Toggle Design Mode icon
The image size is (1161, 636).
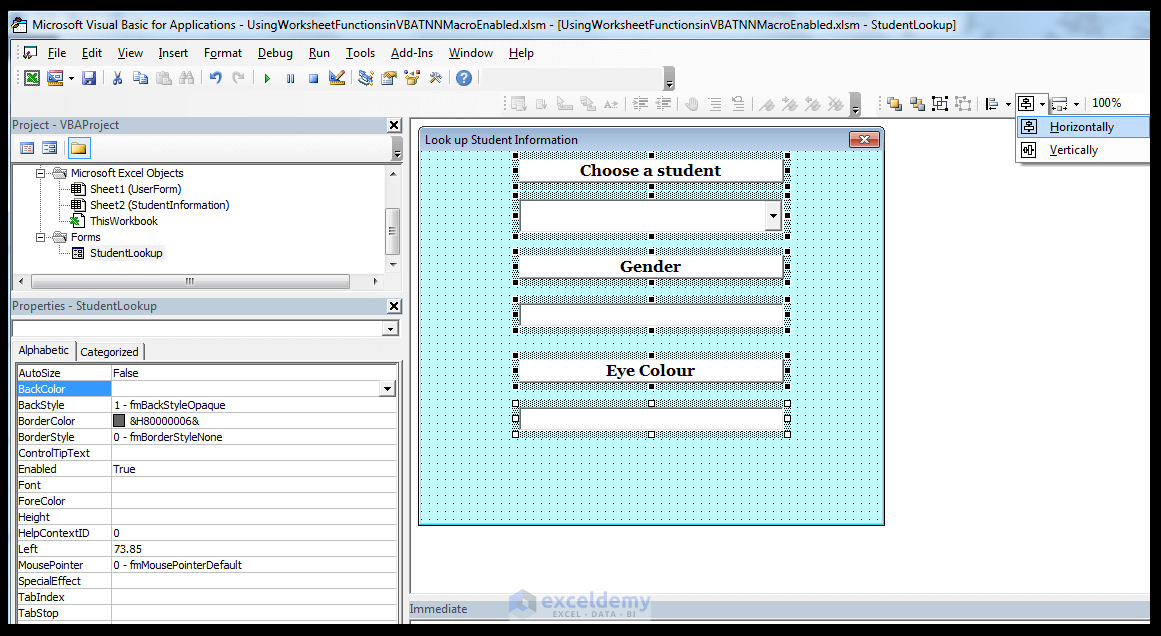coord(337,78)
